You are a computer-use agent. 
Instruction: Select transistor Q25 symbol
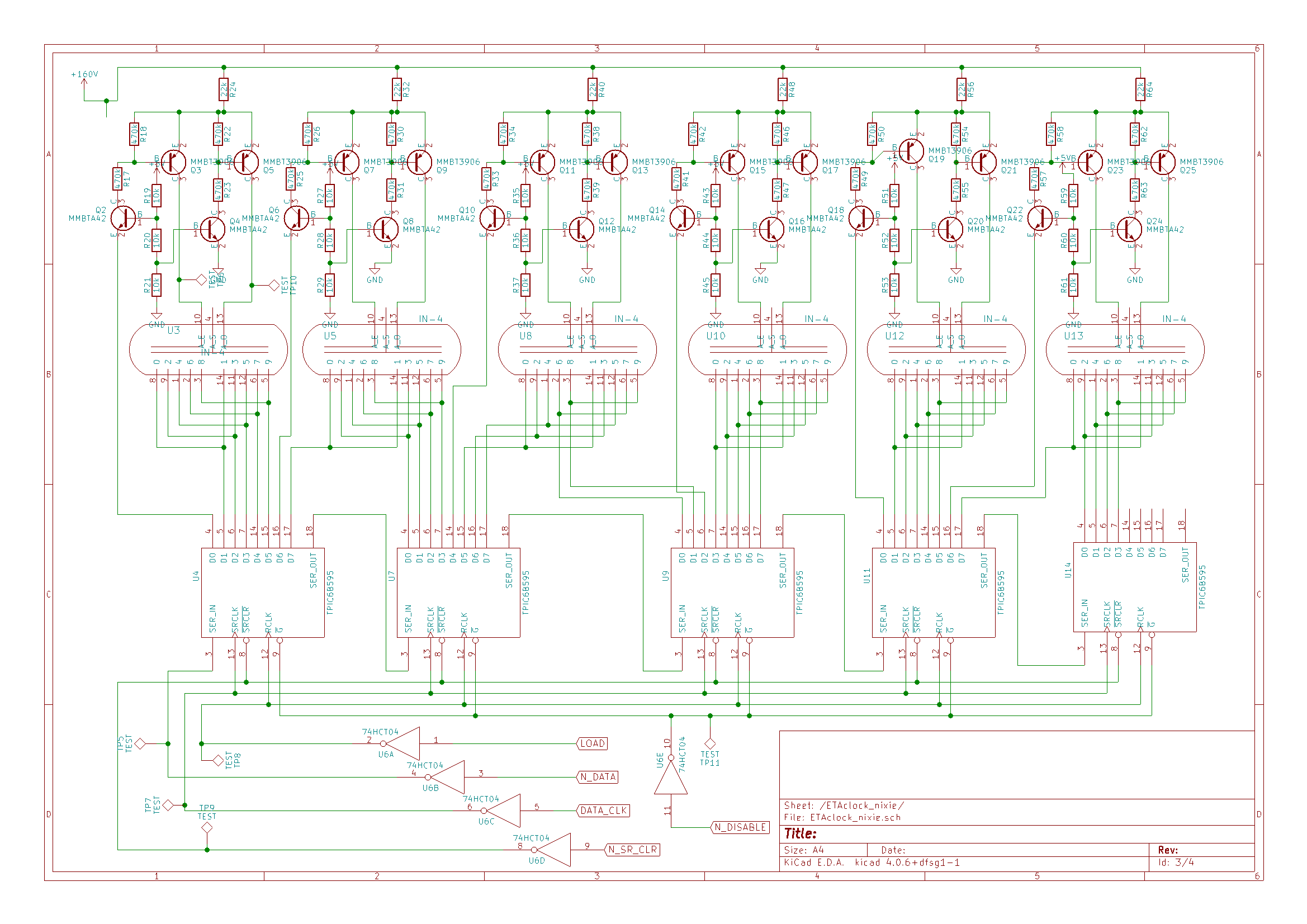pyautogui.click(x=1163, y=162)
